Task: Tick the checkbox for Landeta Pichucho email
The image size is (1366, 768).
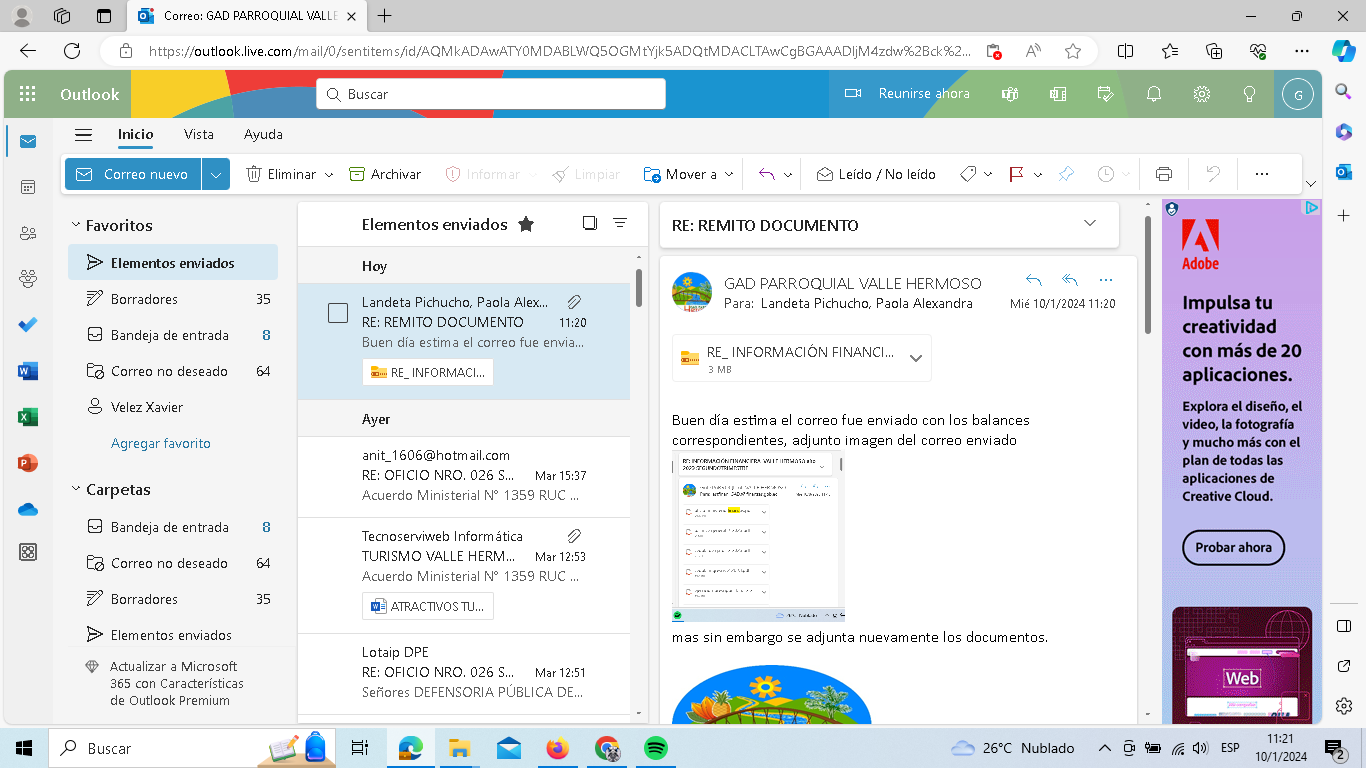Action: [x=338, y=313]
